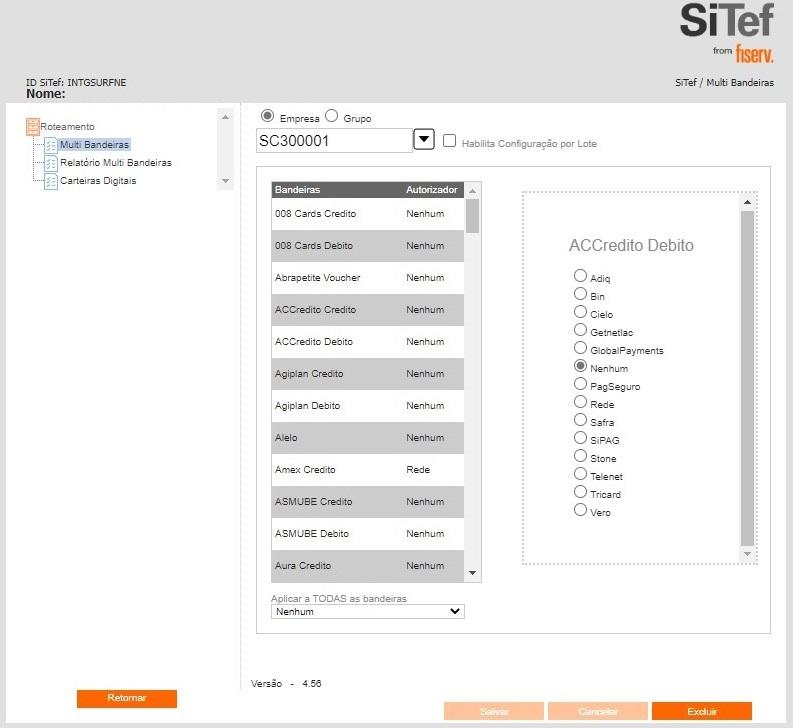Click the SC300001 company input field
Screen dimensions: 793x728
coord(334,141)
